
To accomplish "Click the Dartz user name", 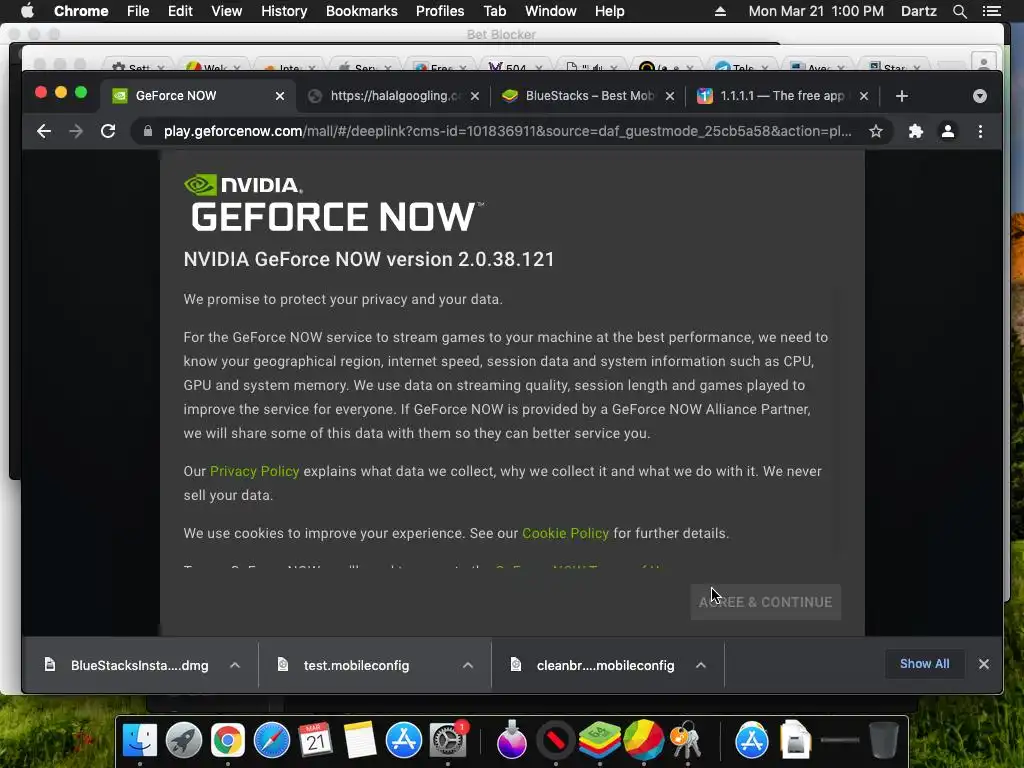I will click(x=919, y=11).
